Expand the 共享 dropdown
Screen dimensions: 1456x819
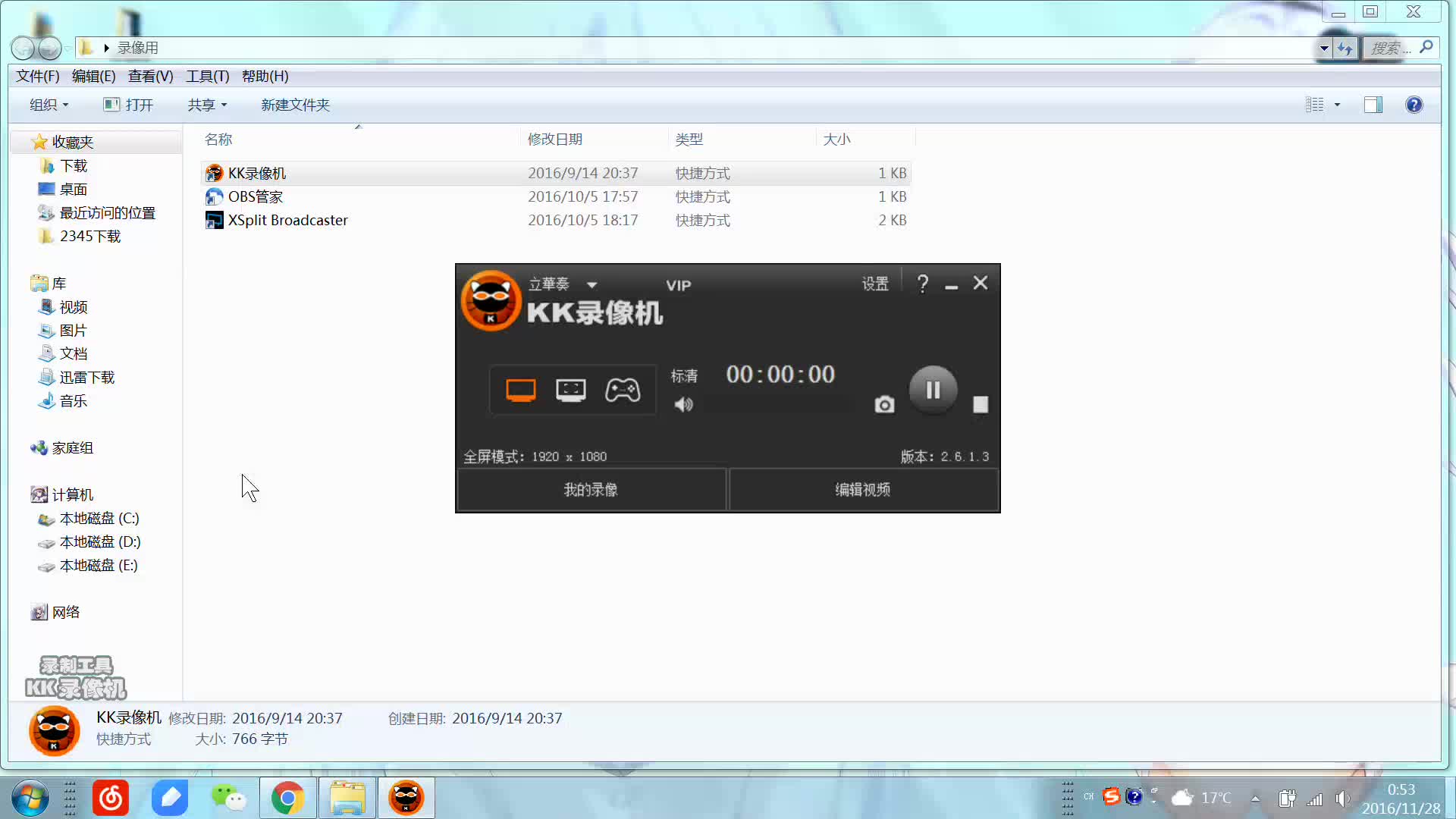point(207,105)
